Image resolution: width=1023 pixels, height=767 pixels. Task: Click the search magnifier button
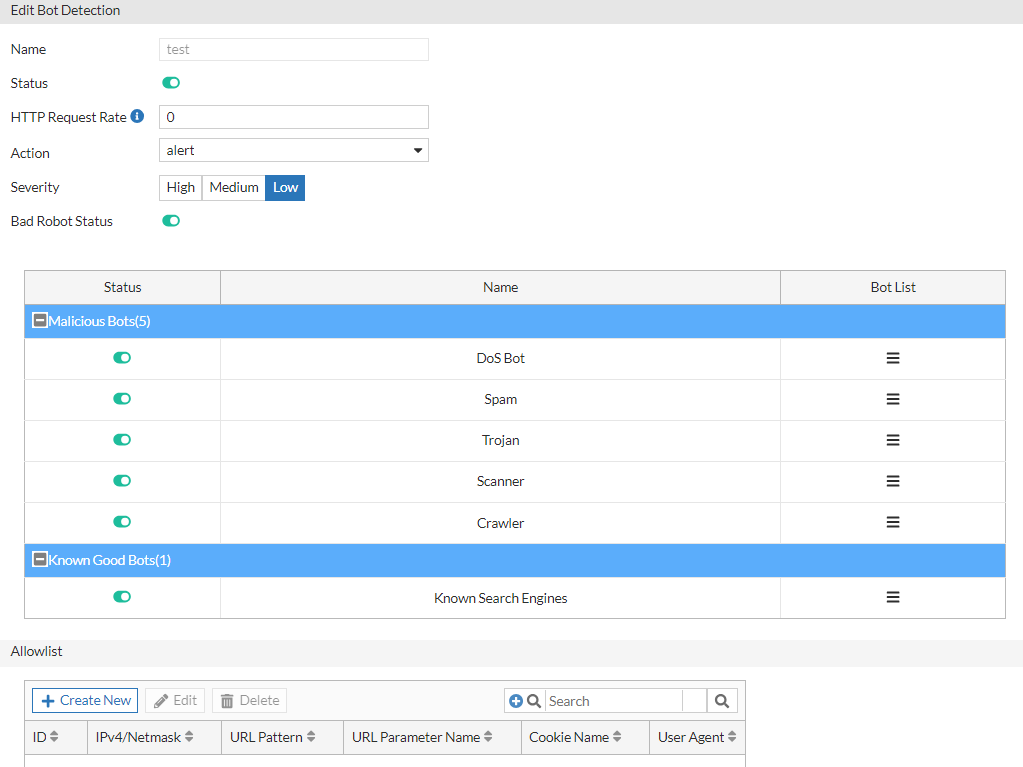click(x=721, y=700)
